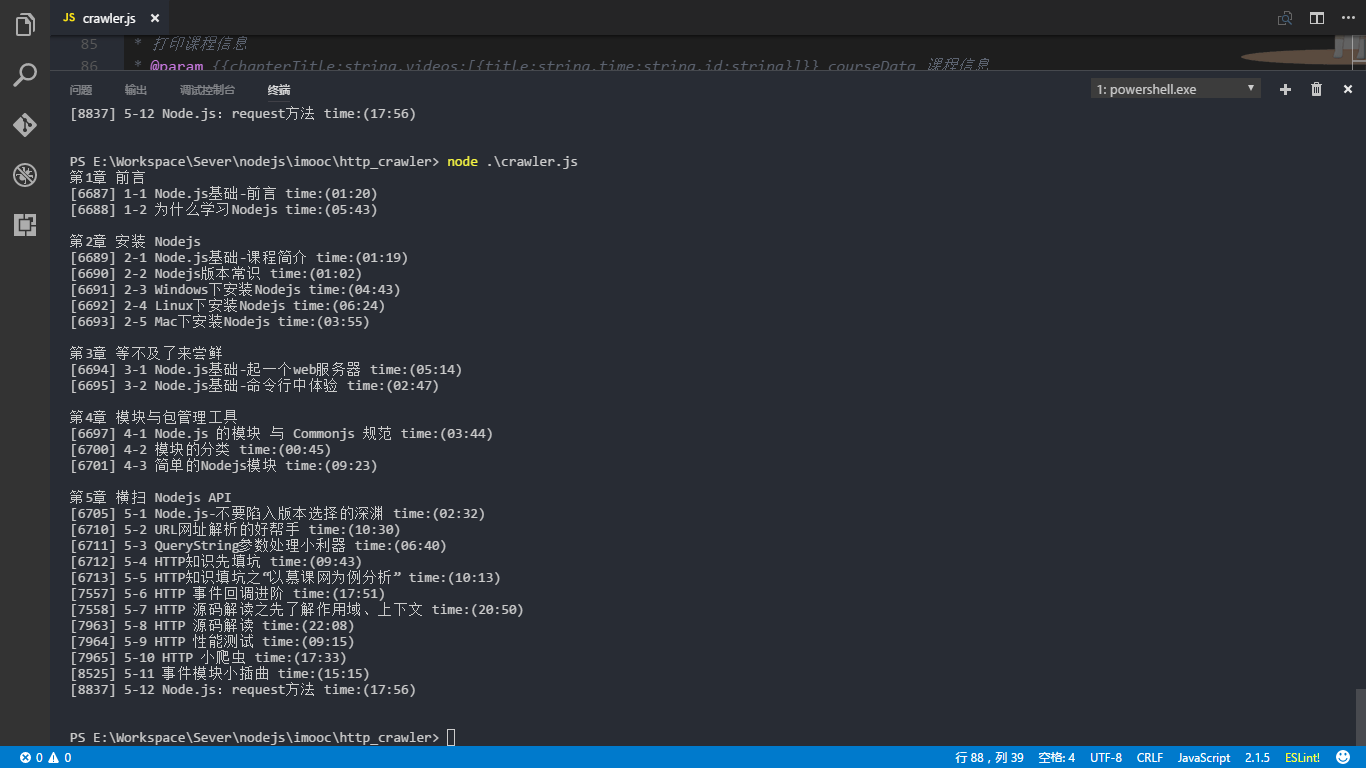Click the '[6697] 4-1 Node.js 的模块 与 Commonjs 规范' line

tap(281, 434)
